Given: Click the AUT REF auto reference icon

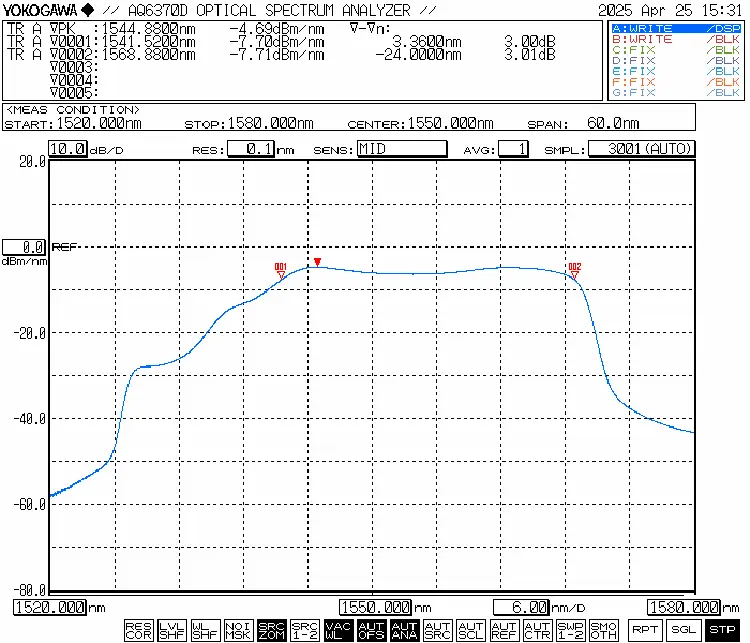Looking at the screenshot, I should pos(503,630).
